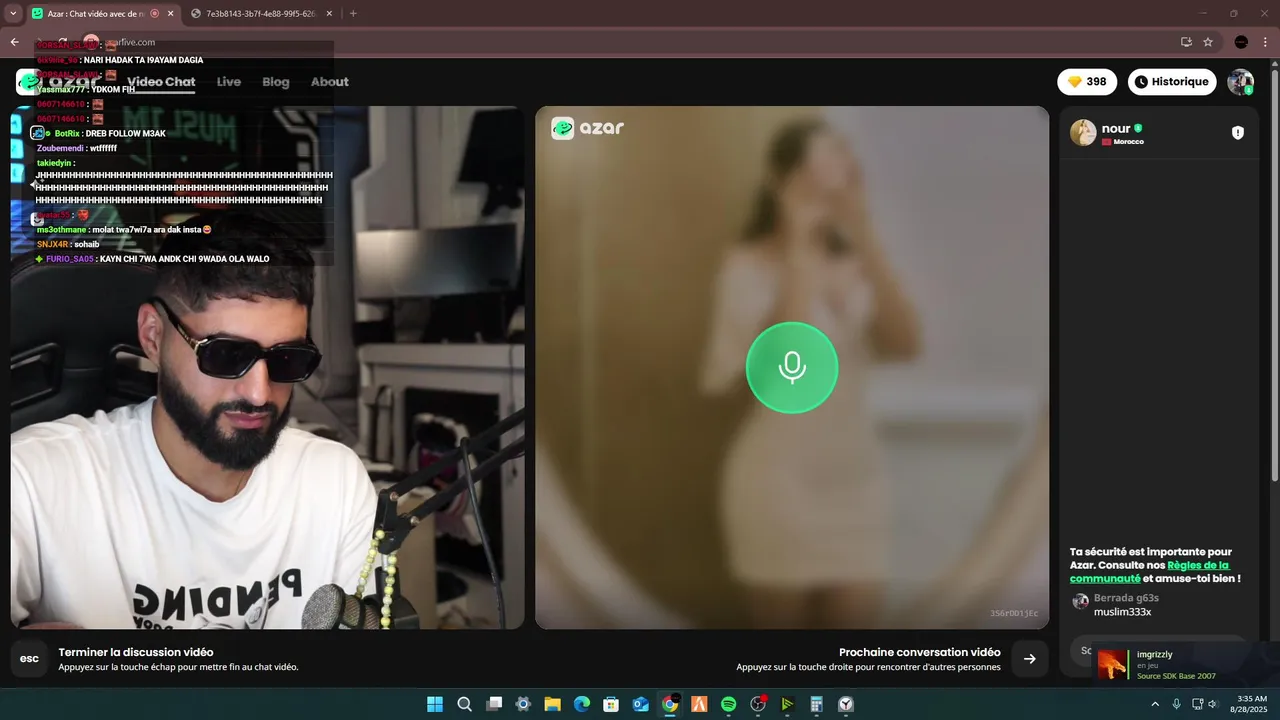Switch to the Live tab
Image resolution: width=1280 pixels, height=720 pixels.
229,82
